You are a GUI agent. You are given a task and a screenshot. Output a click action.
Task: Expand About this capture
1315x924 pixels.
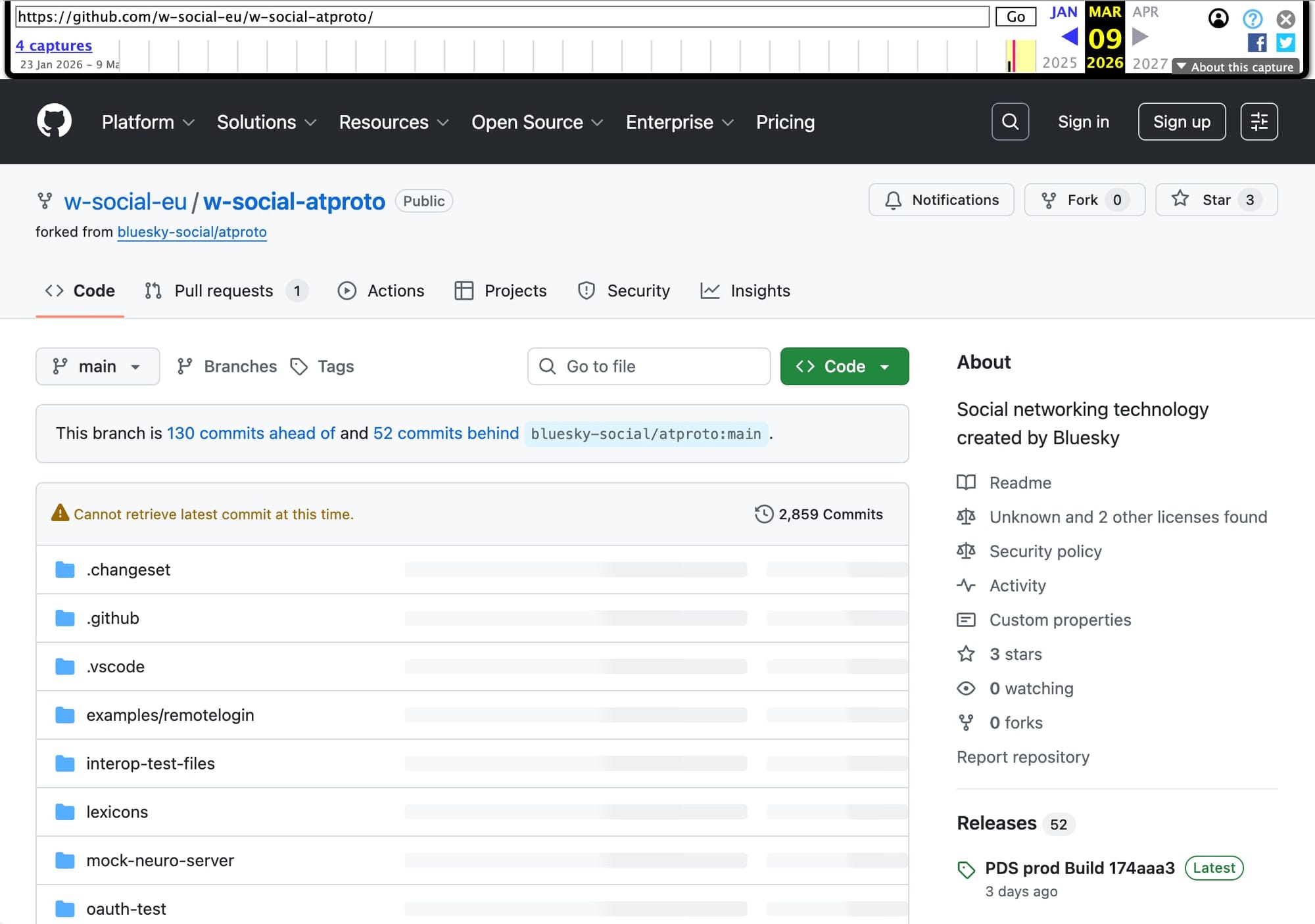(x=1235, y=66)
